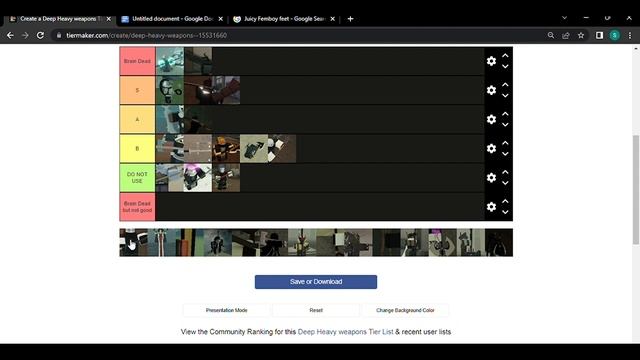Viewport: 640px width, 360px height.
Task: Move S tier row down
Action: [505, 96]
